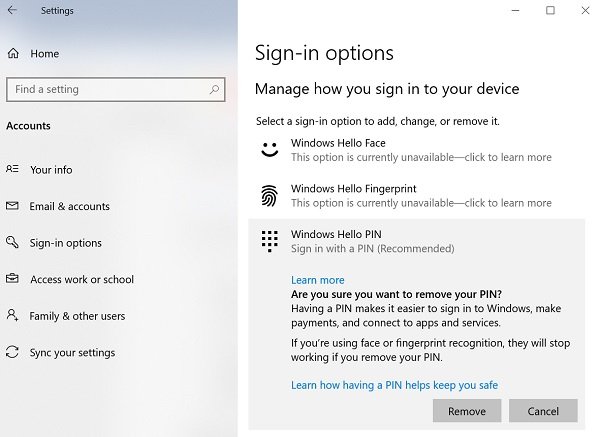Go to Family & other users
Viewport: 600px width, 437px height.
[x=77, y=316]
